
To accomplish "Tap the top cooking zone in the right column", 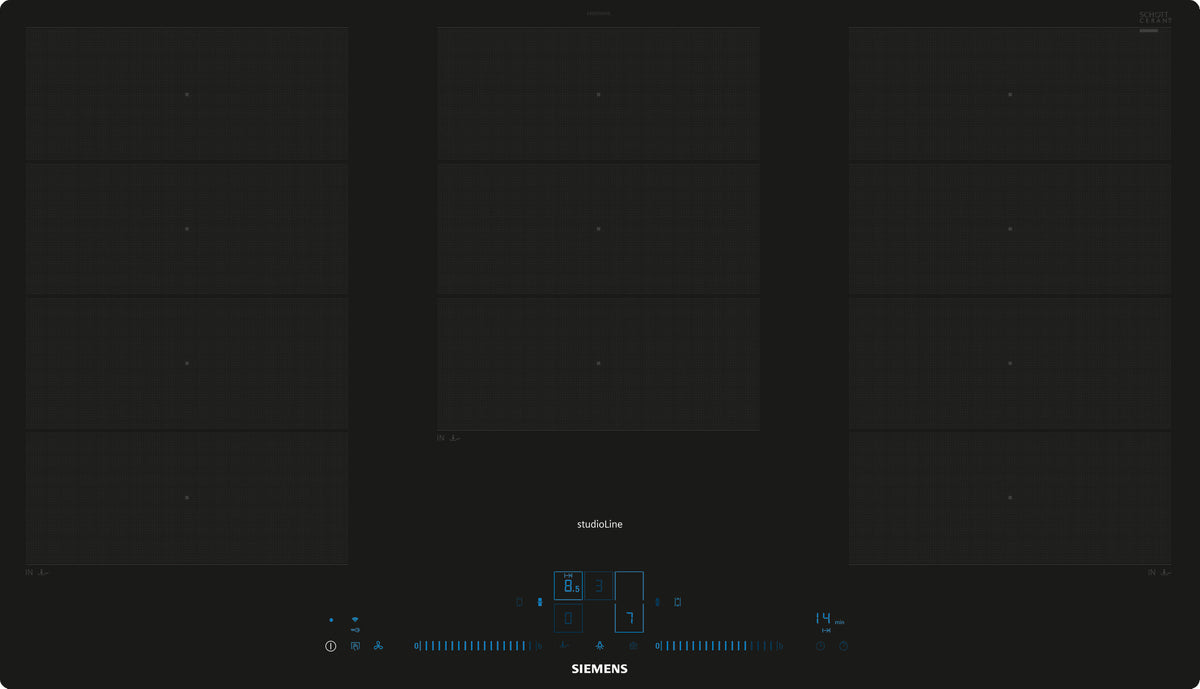I will pyautogui.click(x=1010, y=94).
